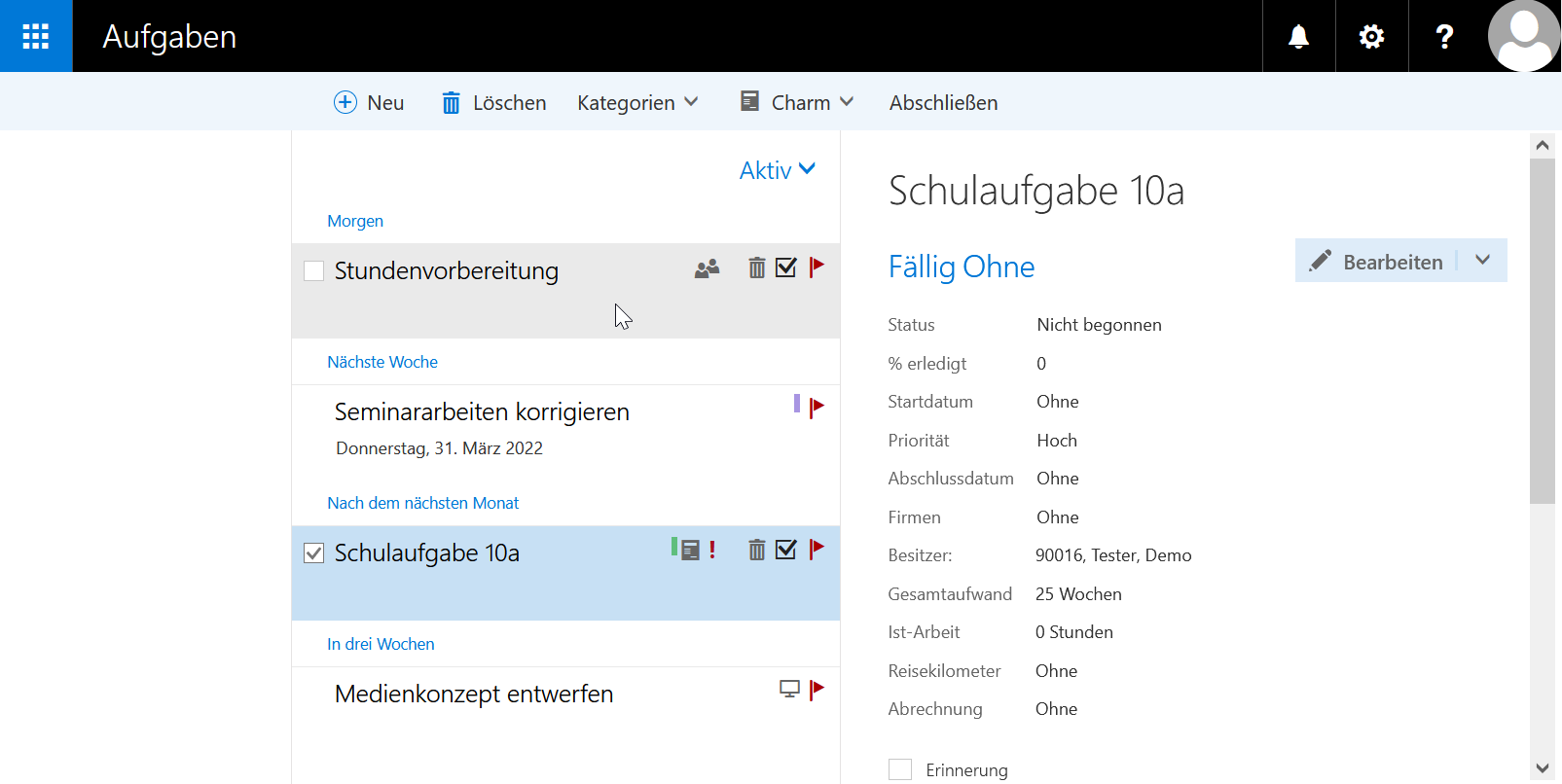Viewport: 1562px width, 784px height.
Task: Click the scrollbar down arrow
Action: [x=1542, y=768]
